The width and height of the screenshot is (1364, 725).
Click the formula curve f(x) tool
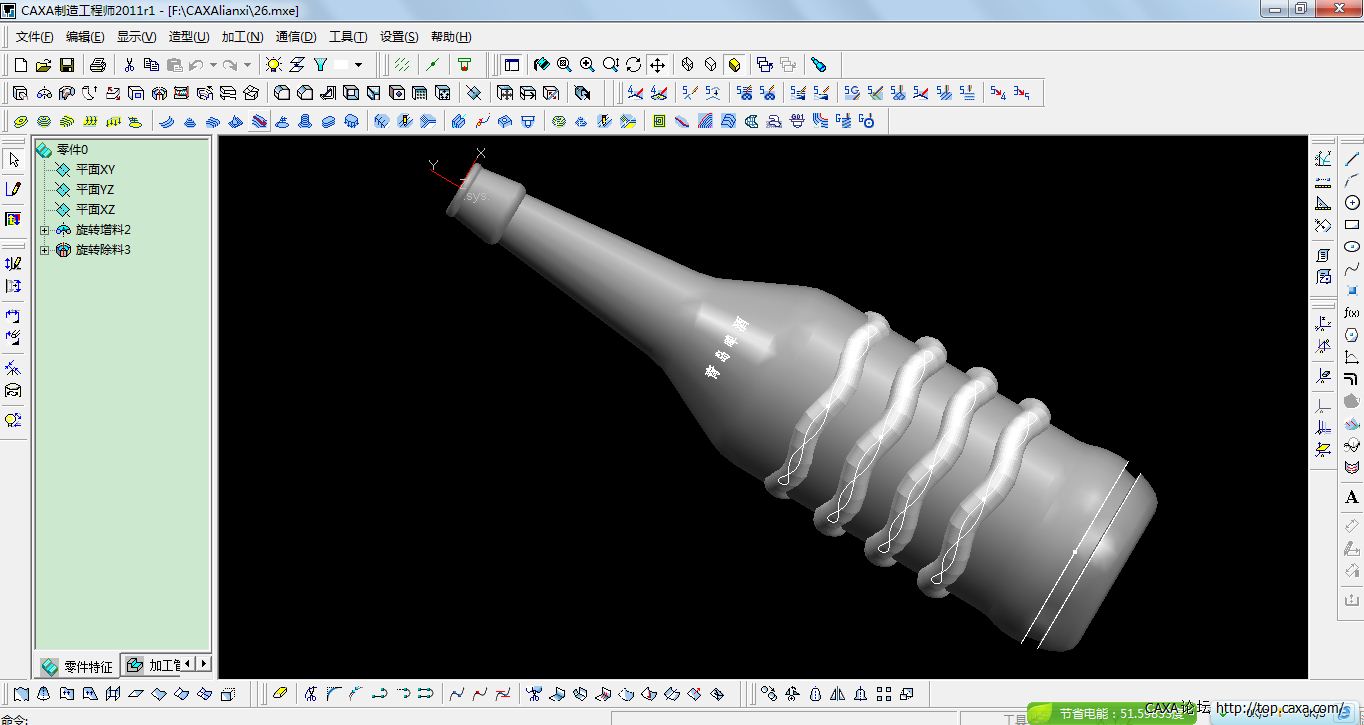1352,313
